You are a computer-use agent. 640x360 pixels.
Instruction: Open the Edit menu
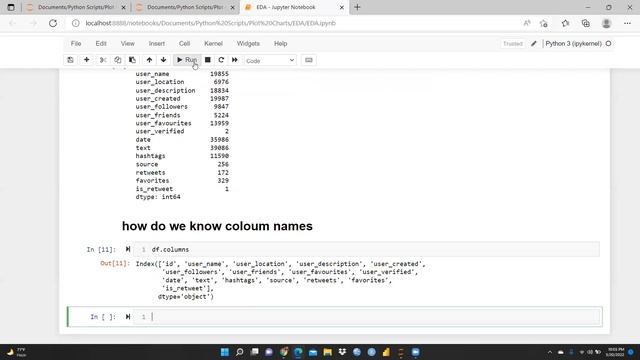(101, 43)
